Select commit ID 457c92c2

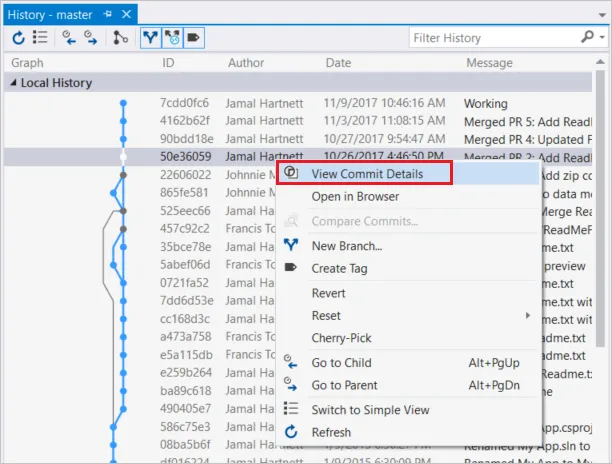pos(185,229)
